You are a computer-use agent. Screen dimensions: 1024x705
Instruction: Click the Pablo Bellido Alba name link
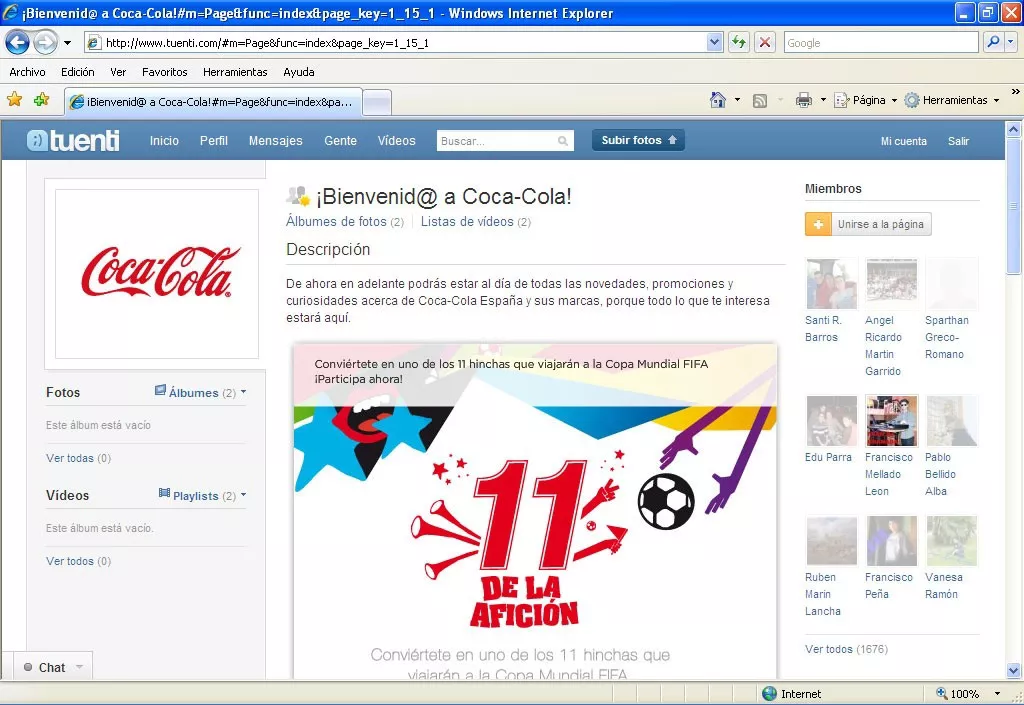tap(940, 474)
